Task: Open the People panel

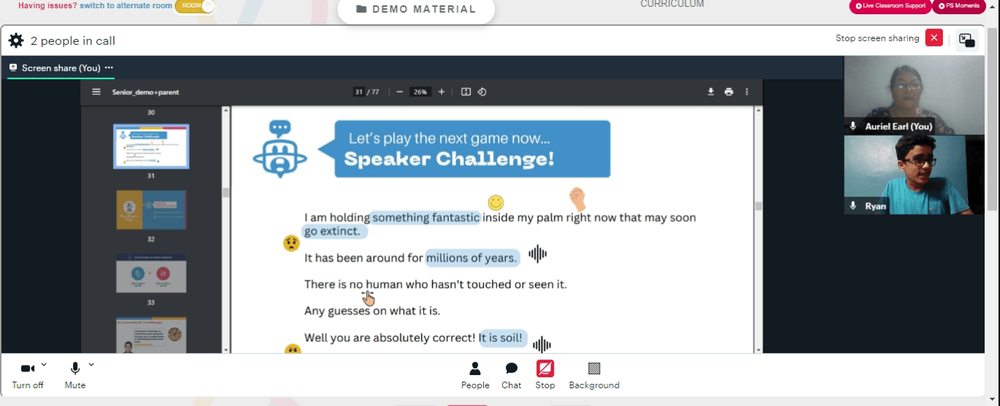Action: 475,375
